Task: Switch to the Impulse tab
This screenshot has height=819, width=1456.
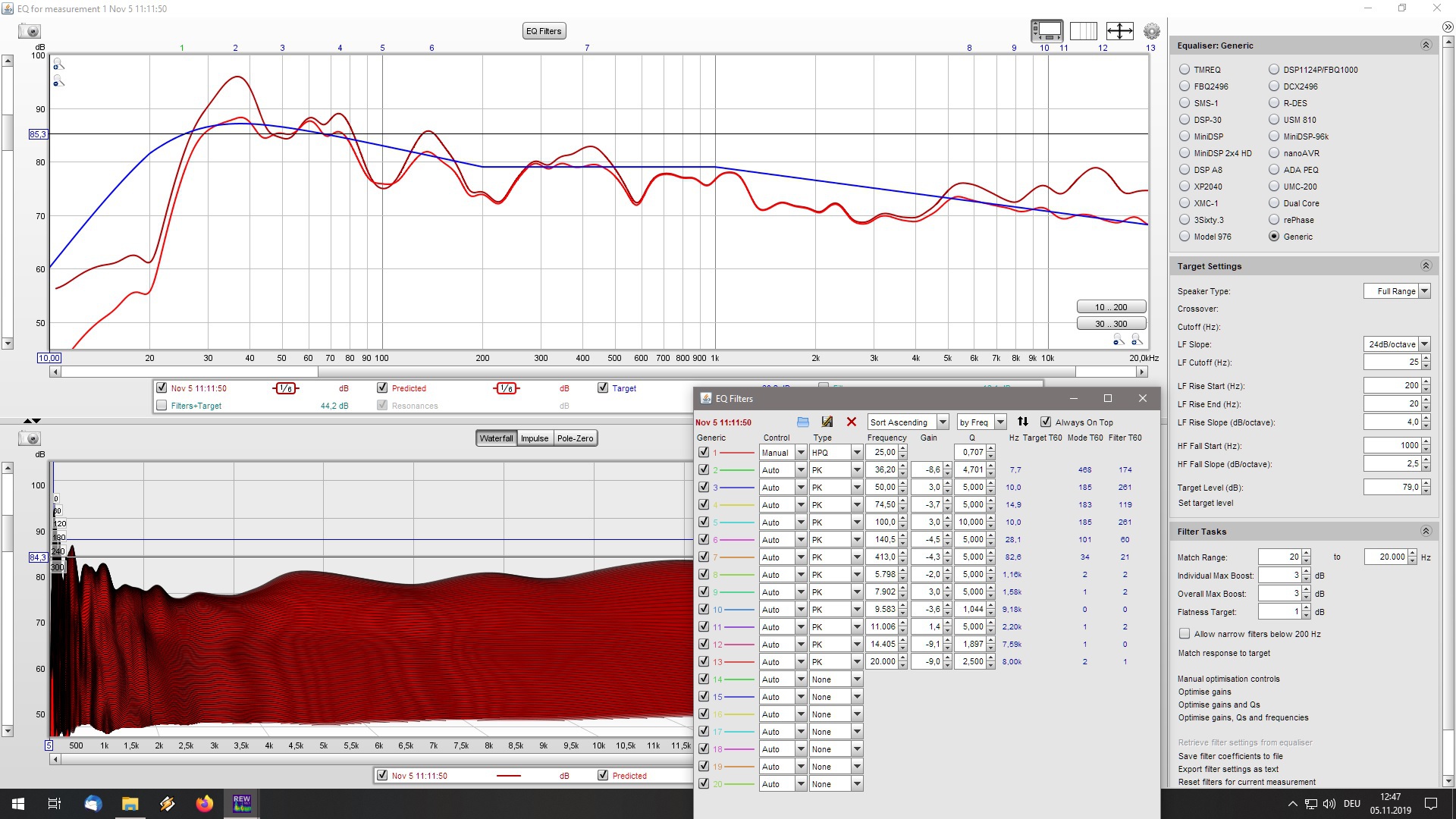Action: point(534,438)
